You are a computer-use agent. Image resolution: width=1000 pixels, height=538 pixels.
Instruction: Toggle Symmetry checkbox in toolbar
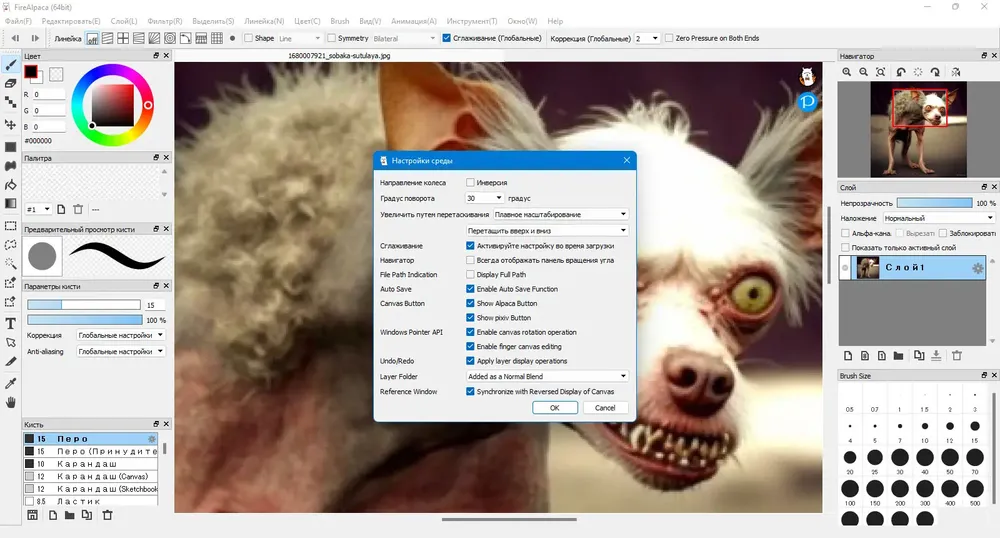click(x=331, y=38)
